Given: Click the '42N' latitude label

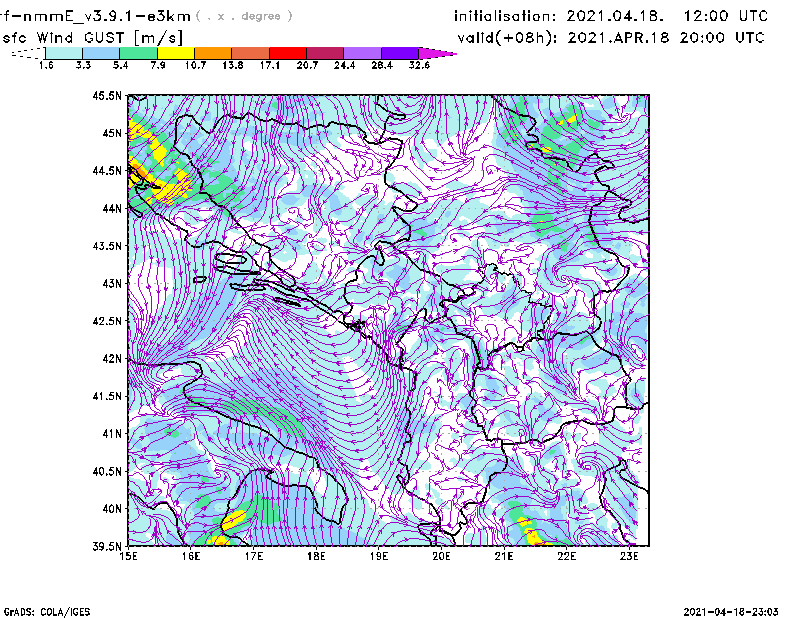Looking at the screenshot, I should tap(112, 358).
